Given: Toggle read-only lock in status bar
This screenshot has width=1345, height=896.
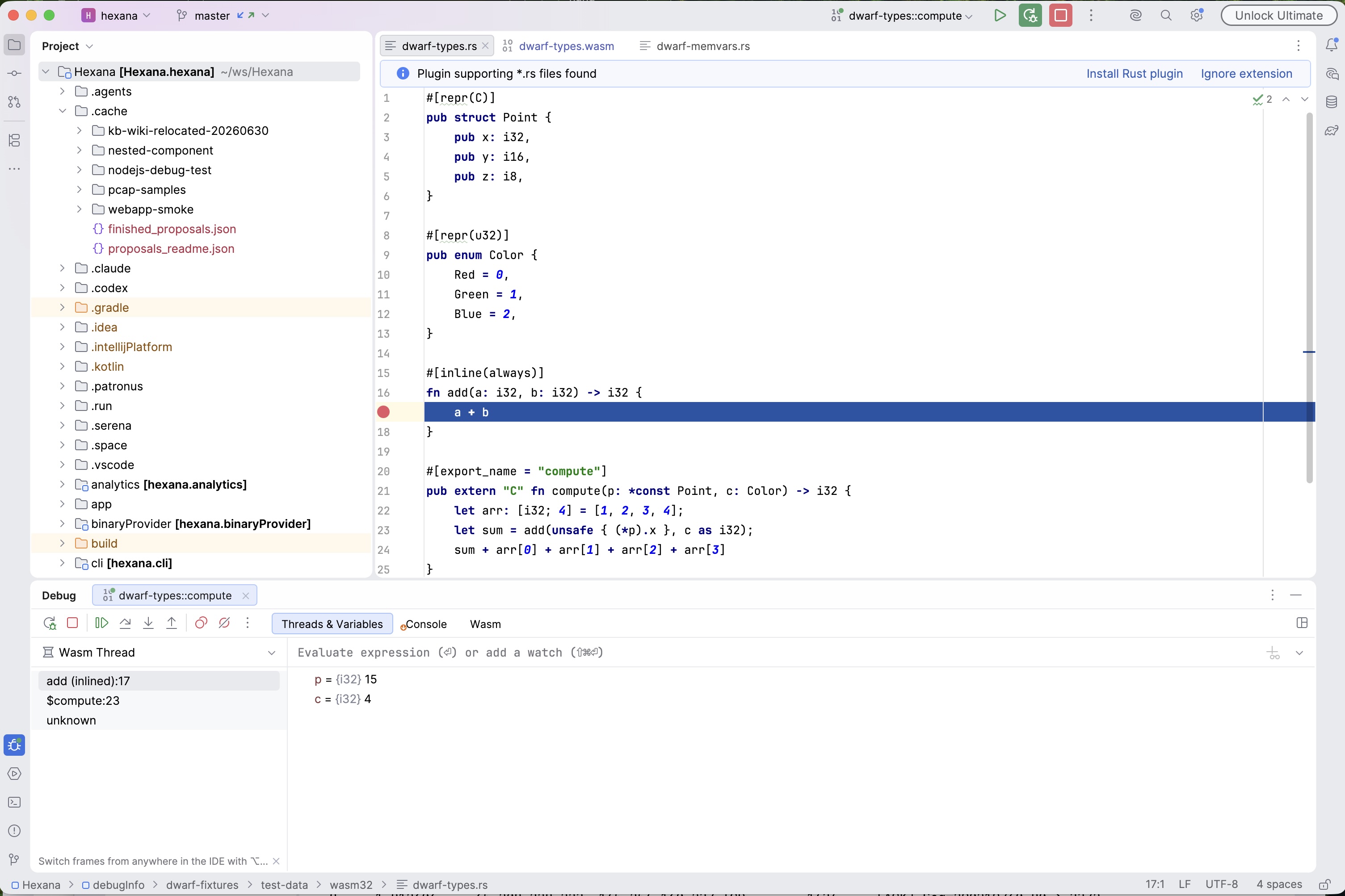Looking at the screenshot, I should coord(1324,884).
